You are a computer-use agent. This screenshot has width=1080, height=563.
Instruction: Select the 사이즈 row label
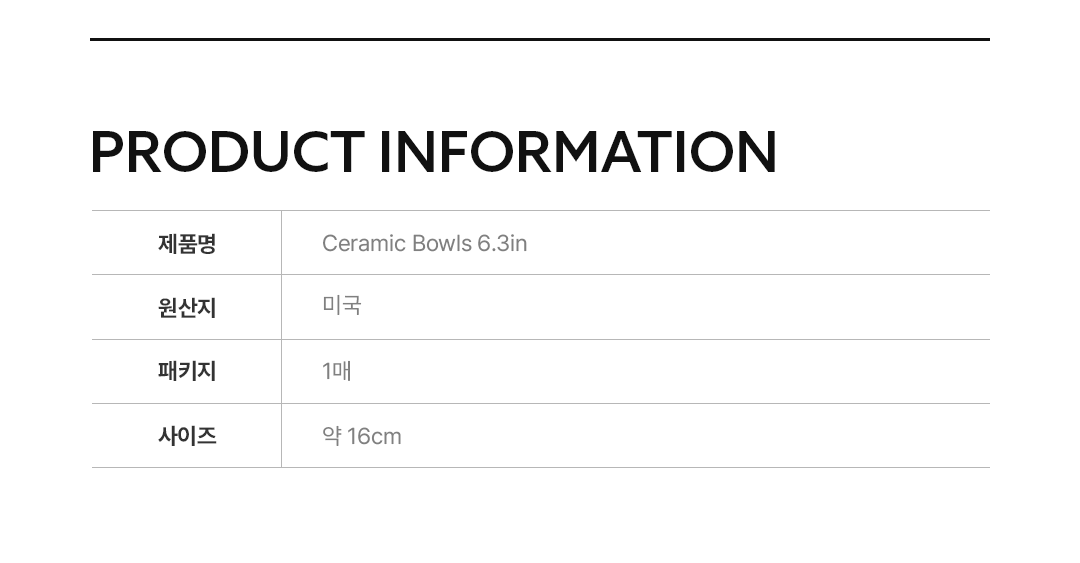187,435
